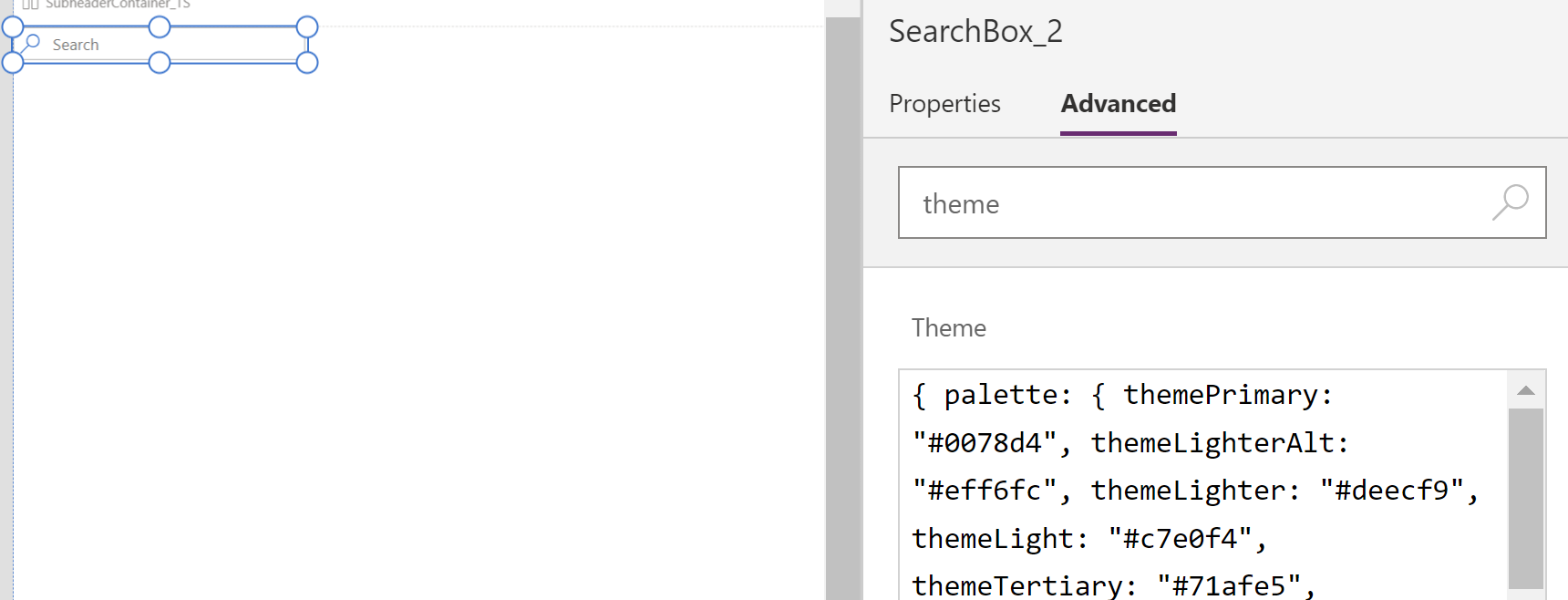Click the top-left resize handle of SearchBox_2
This screenshot has height=600, width=1568.
coord(15,26)
